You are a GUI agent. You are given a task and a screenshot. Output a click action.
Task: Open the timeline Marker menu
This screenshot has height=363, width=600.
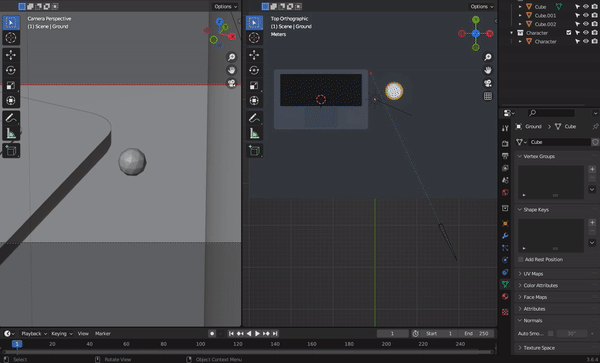[x=103, y=334]
